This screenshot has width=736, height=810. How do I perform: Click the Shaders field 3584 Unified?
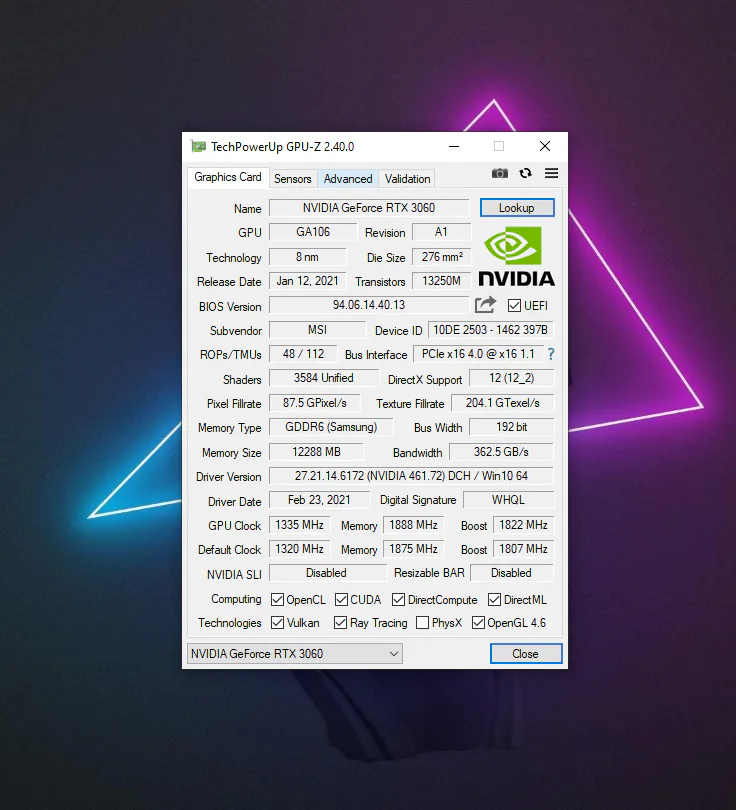tap(324, 378)
